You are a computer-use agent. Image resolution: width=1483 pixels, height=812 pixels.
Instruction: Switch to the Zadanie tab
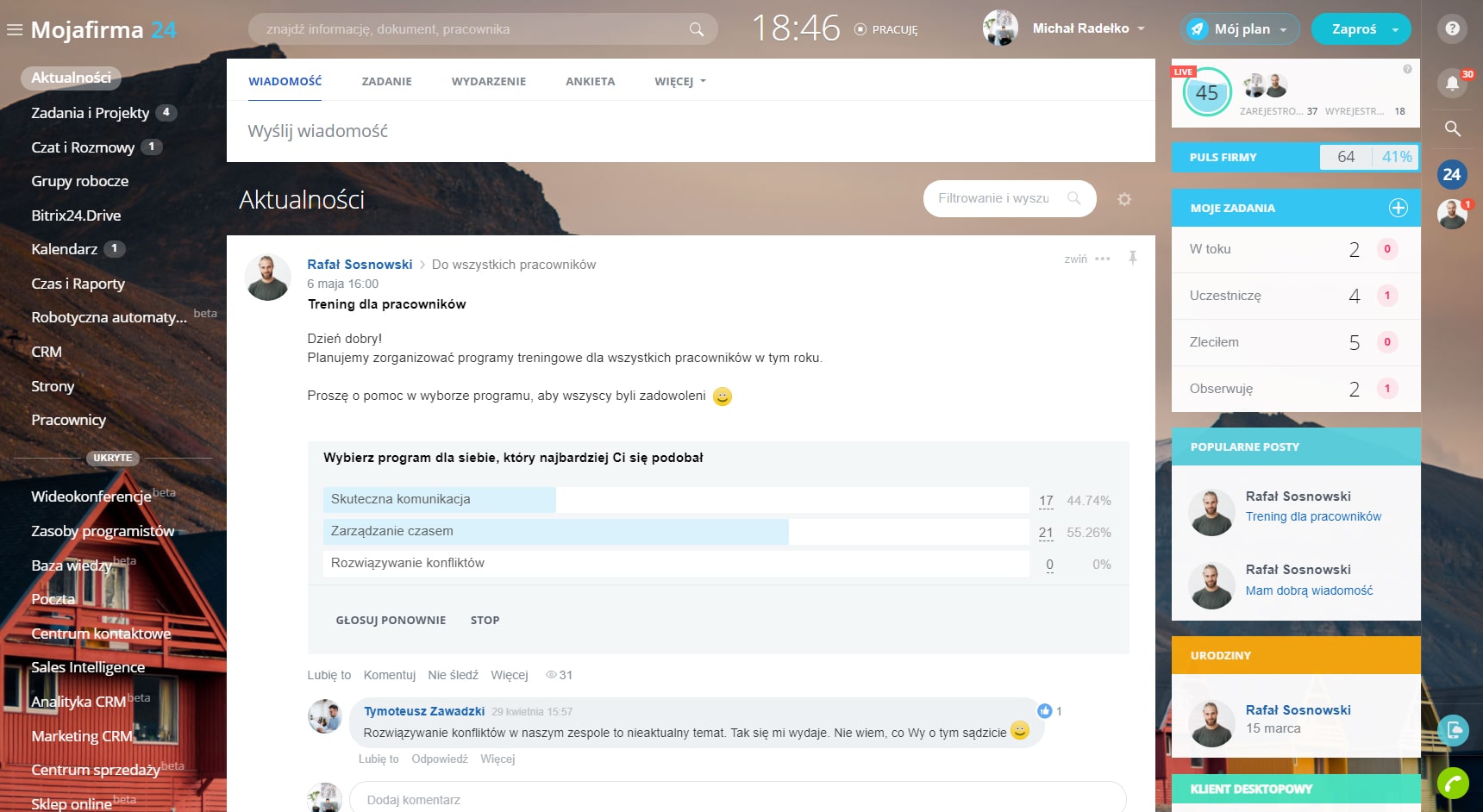386,81
